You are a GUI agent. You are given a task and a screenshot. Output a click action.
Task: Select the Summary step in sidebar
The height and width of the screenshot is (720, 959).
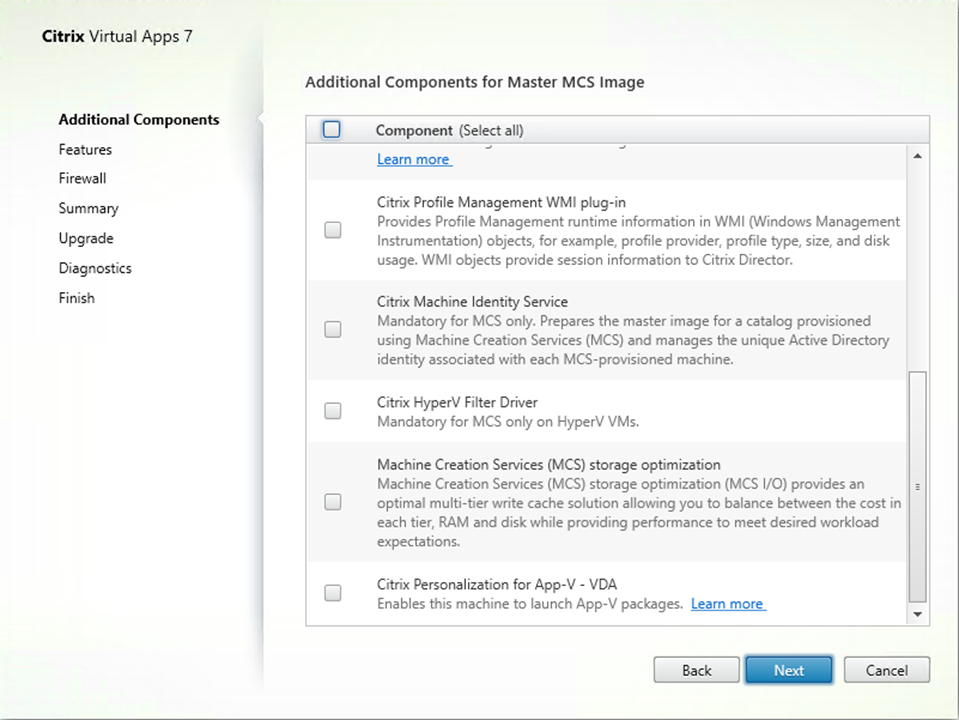coord(89,209)
